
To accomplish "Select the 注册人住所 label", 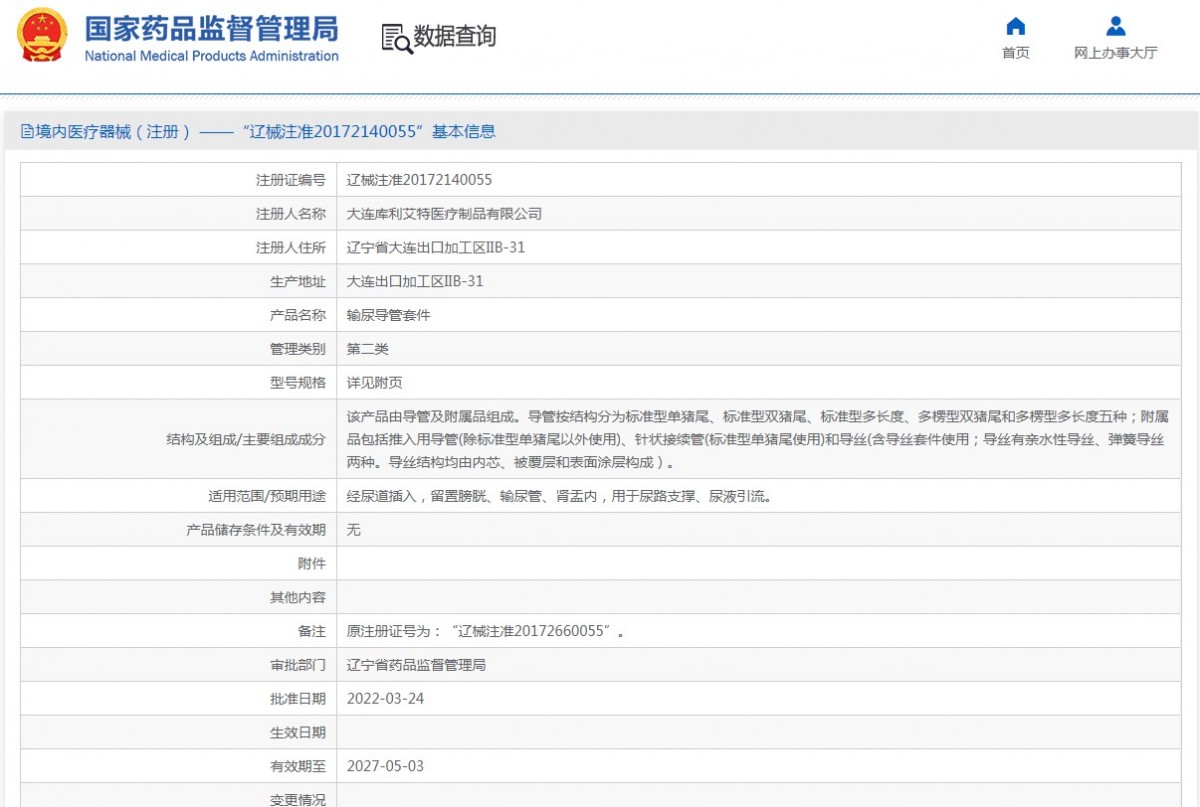I will click(291, 247).
